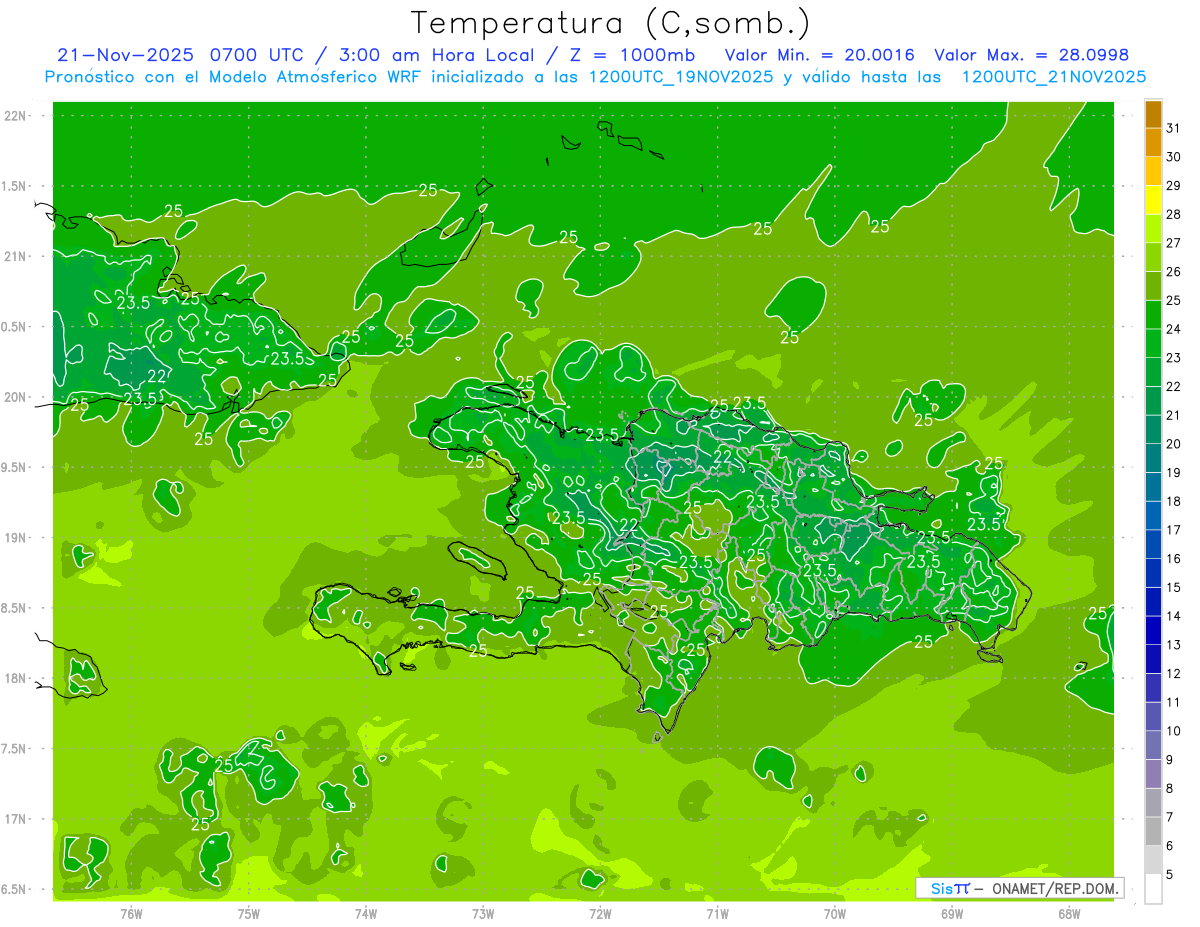Click the '72W' longitude axis label
1200x927 pixels.
pyautogui.click(x=600, y=913)
